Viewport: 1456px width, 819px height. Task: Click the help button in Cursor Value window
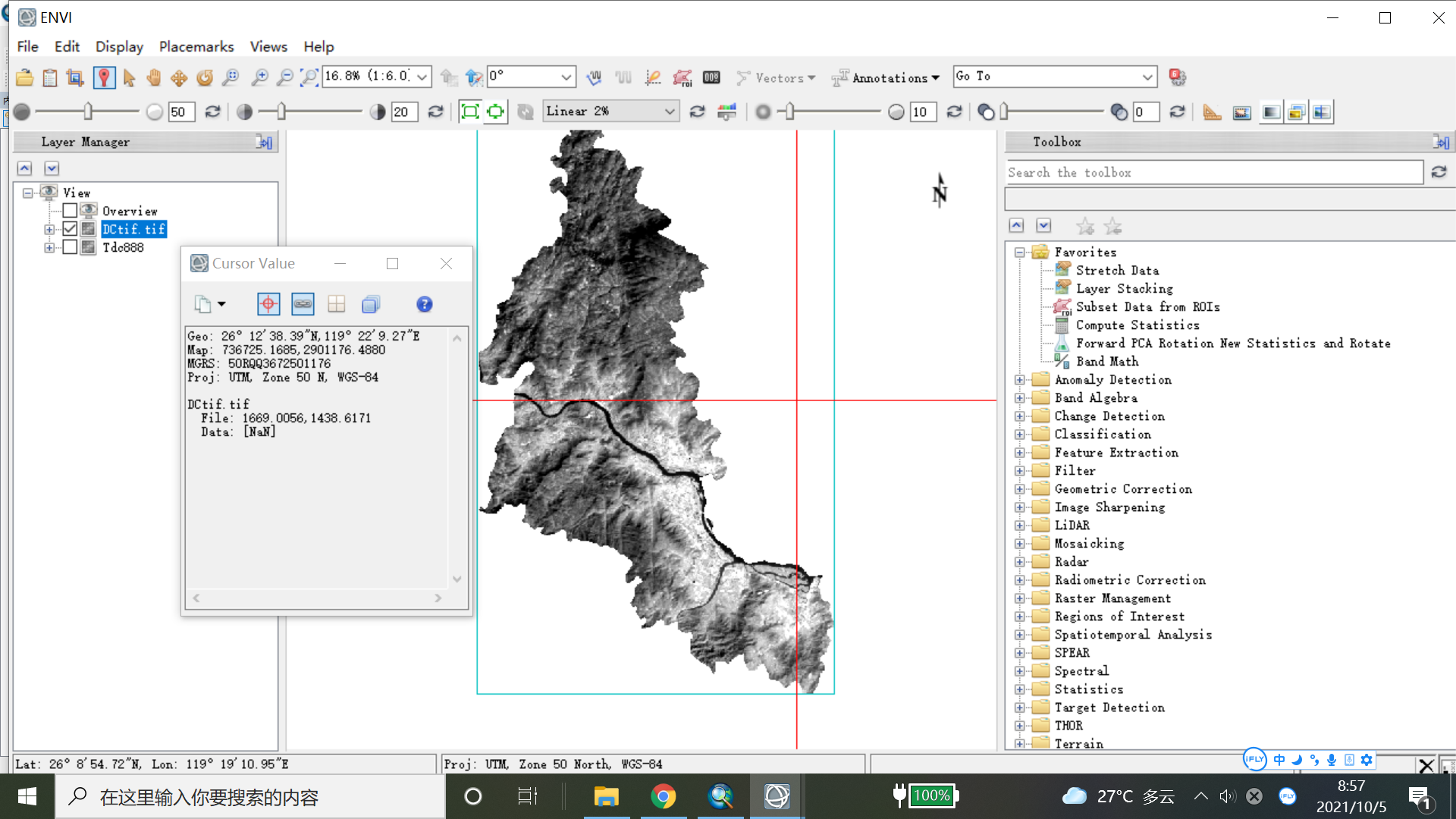[x=424, y=304]
